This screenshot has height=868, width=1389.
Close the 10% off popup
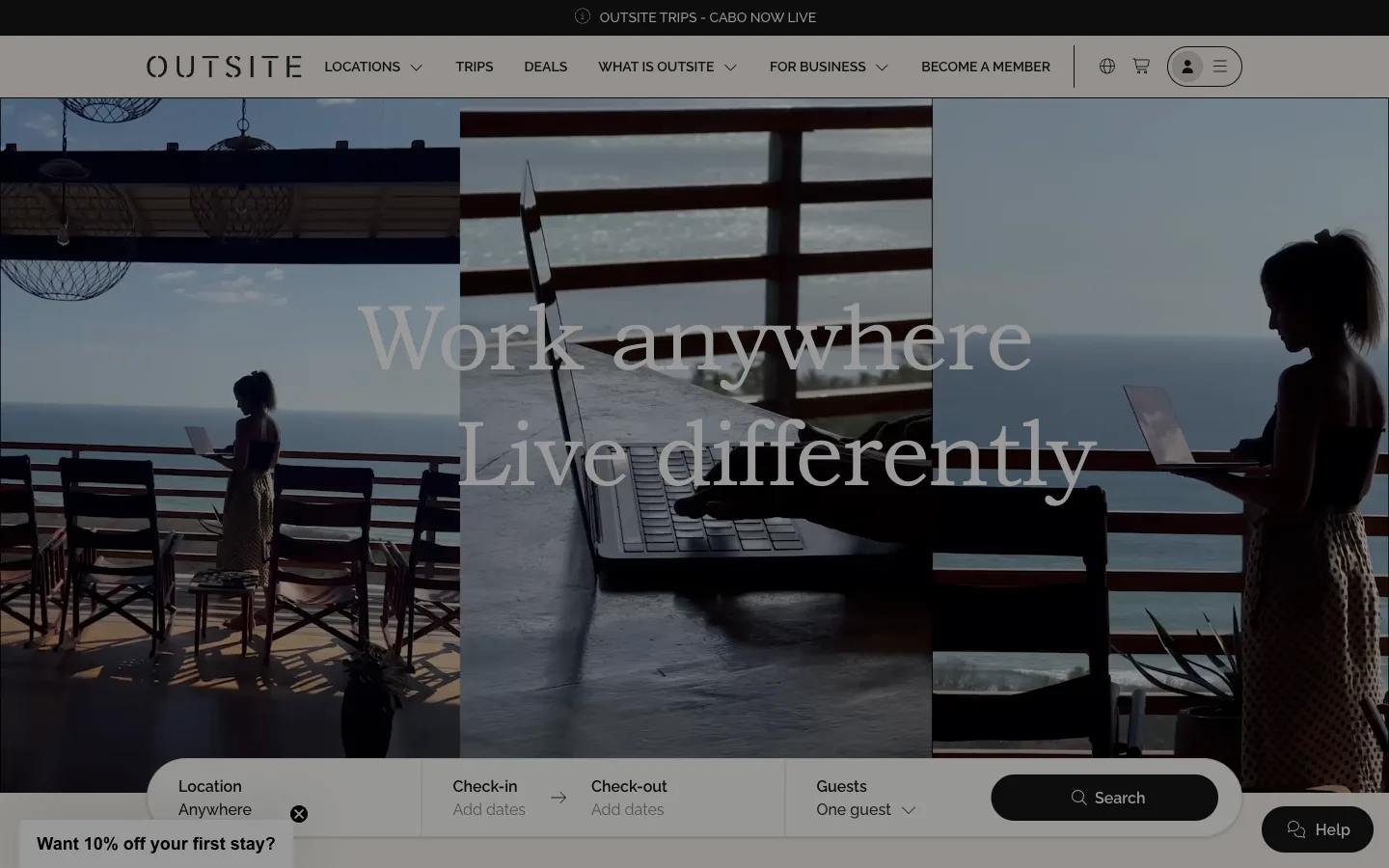pyautogui.click(x=299, y=814)
